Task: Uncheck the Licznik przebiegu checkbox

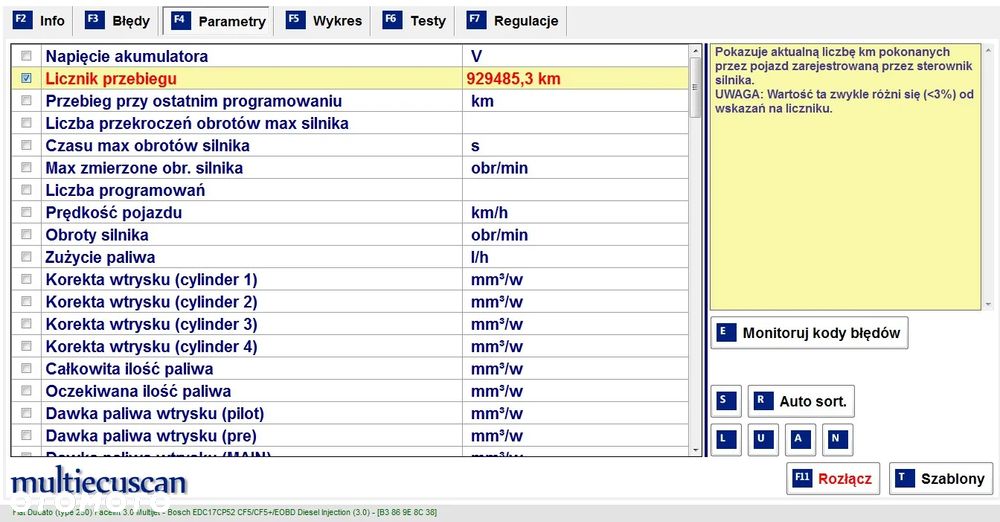Action: pos(26,78)
